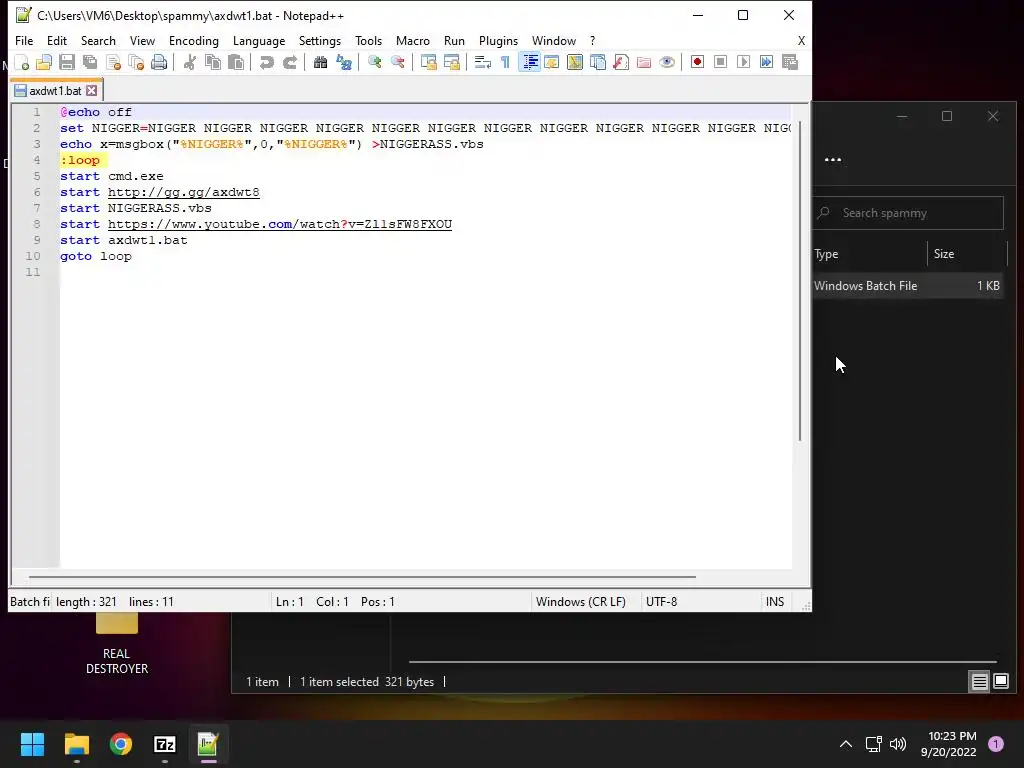
Task: Switch Explorer to the details view icon
Action: (980, 682)
